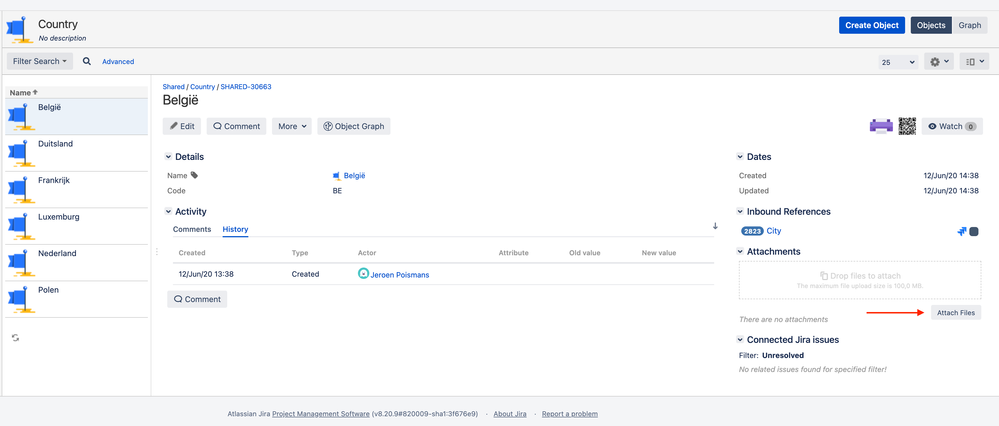Open the About Jira footer link

[510, 414]
